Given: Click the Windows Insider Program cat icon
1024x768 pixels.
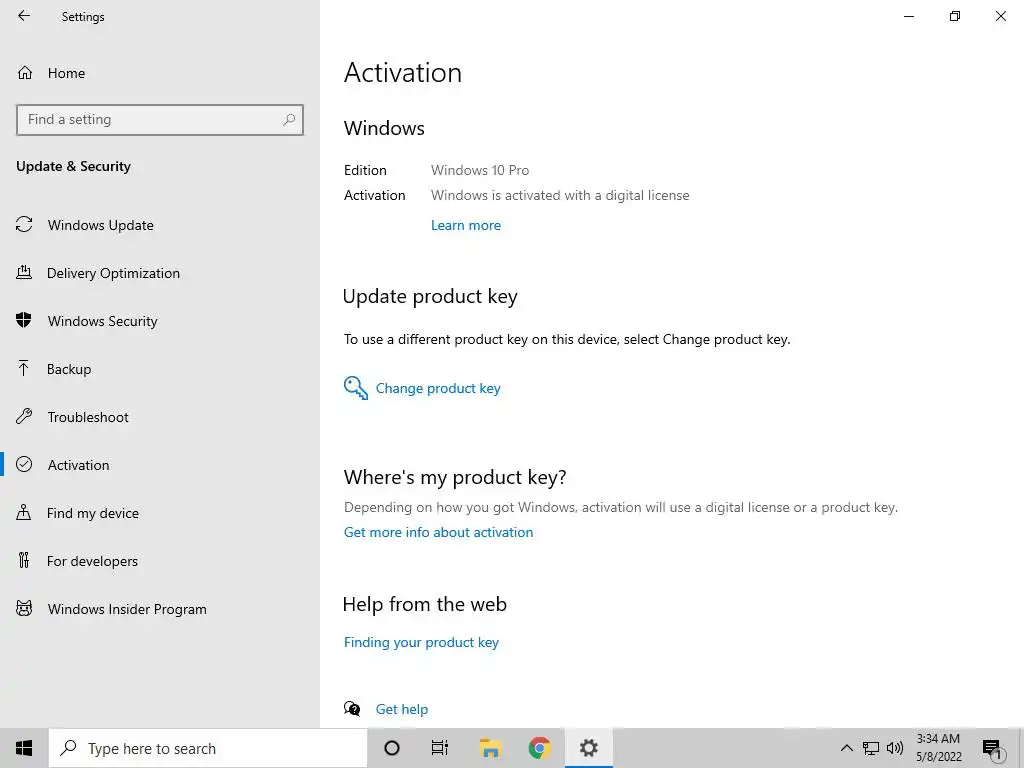Looking at the screenshot, I should (x=24, y=609).
